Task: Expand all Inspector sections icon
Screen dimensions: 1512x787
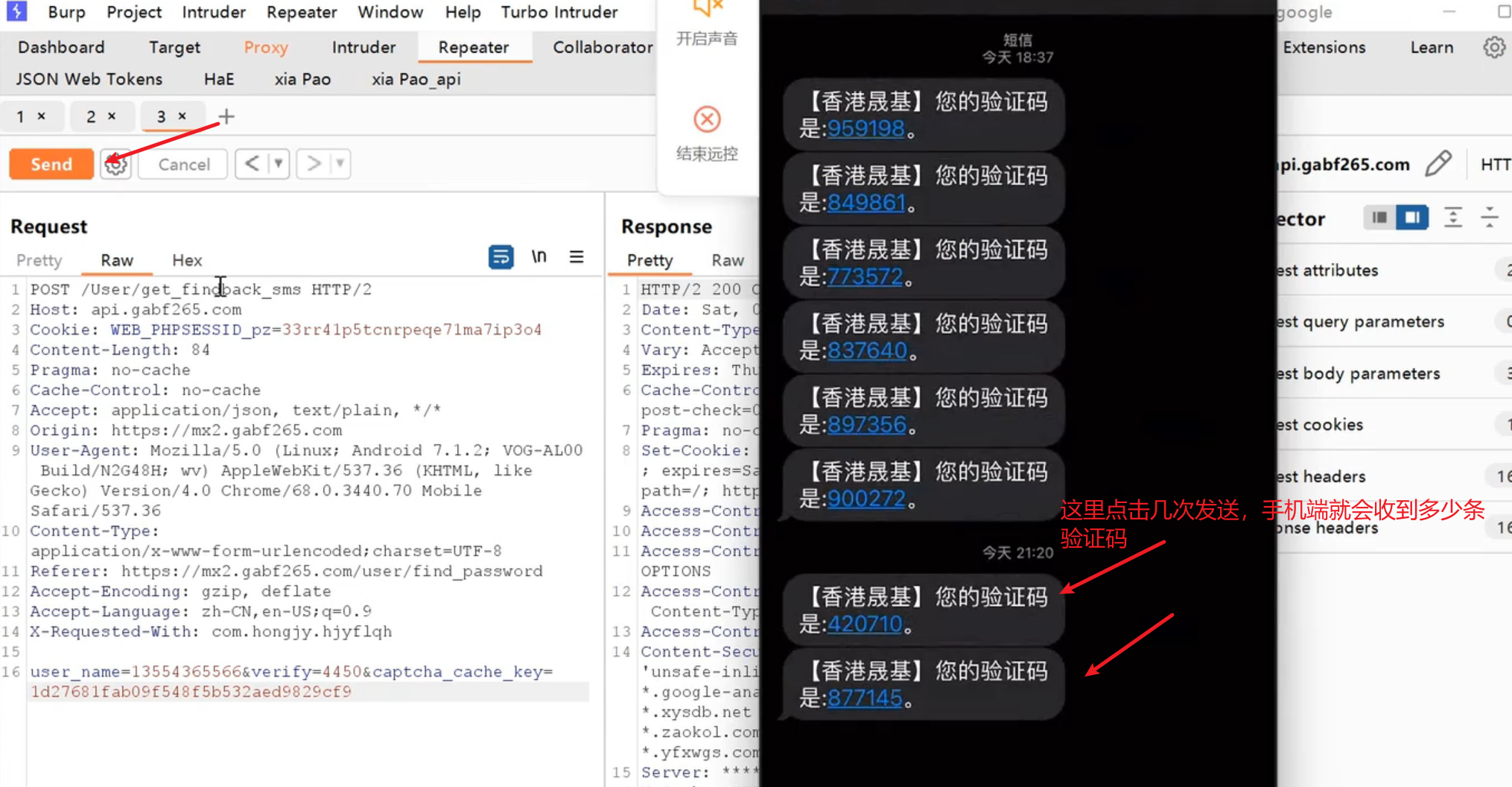Action: (x=1452, y=218)
